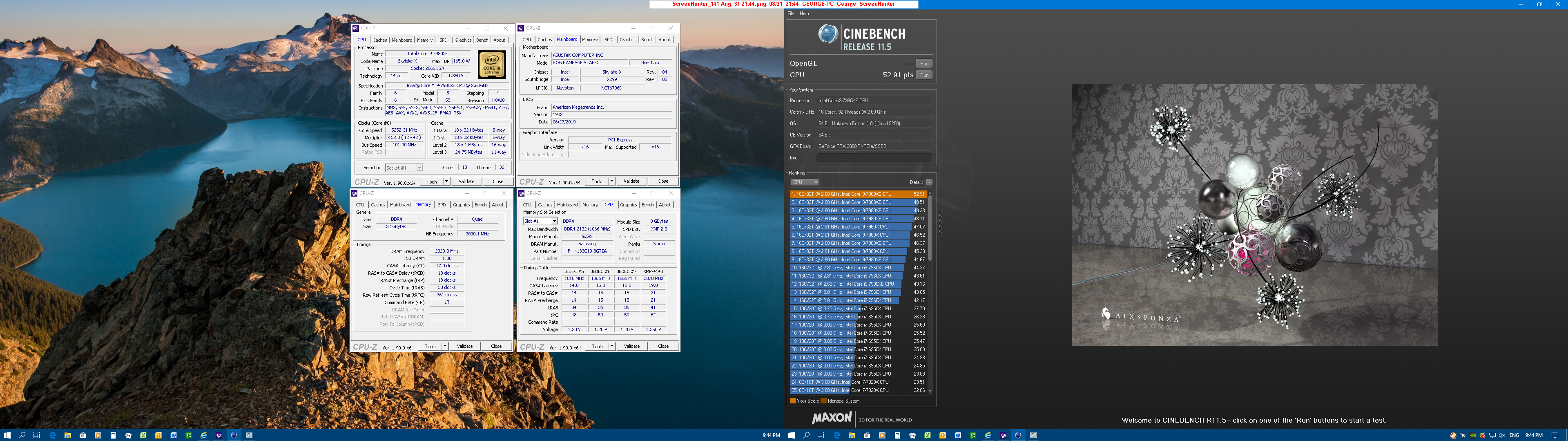Select ranking row 15 i7-6950X scoring 27.70
The width and height of the screenshot is (1568, 441).
858,309
